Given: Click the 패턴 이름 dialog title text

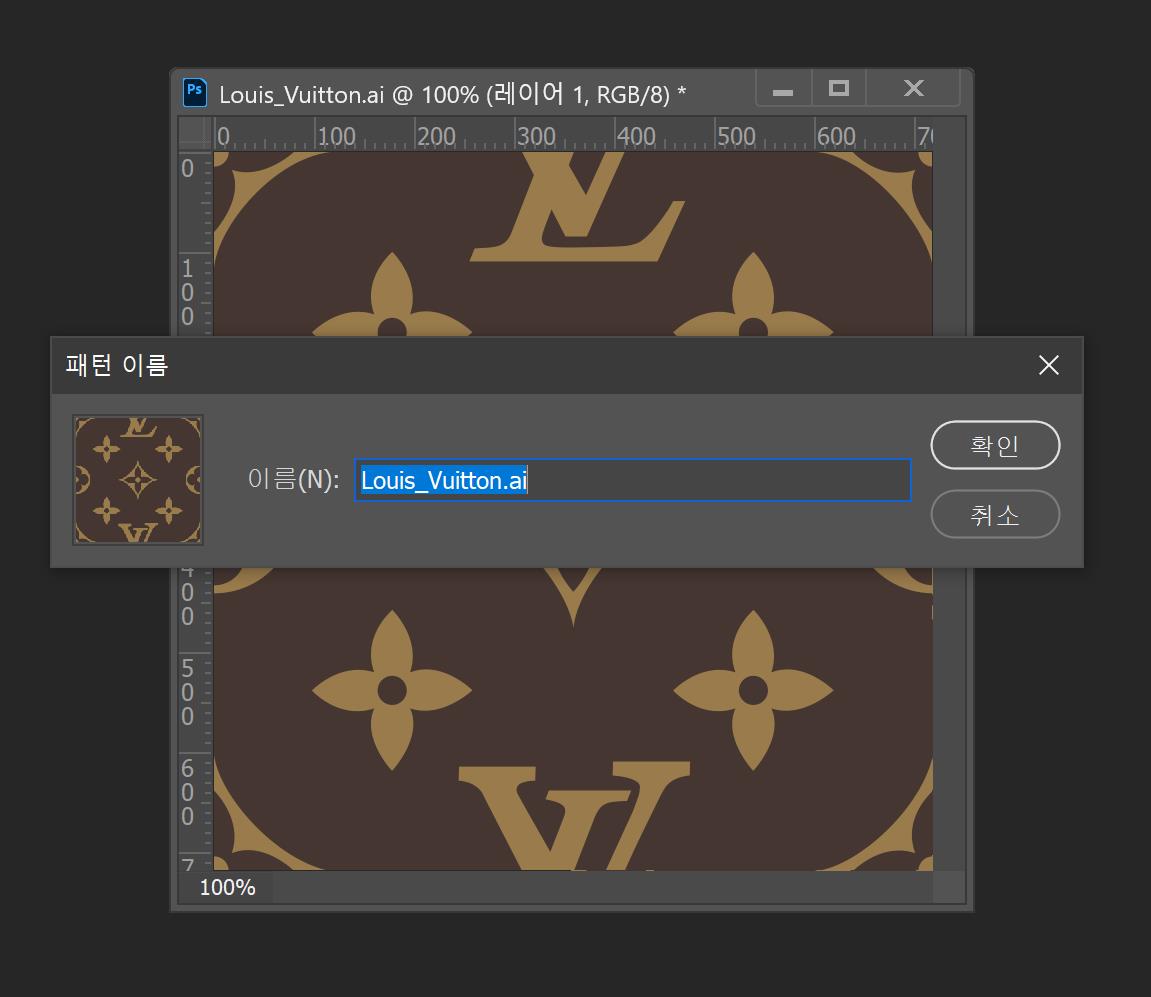Looking at the screenshot, I should pos(117,365).
